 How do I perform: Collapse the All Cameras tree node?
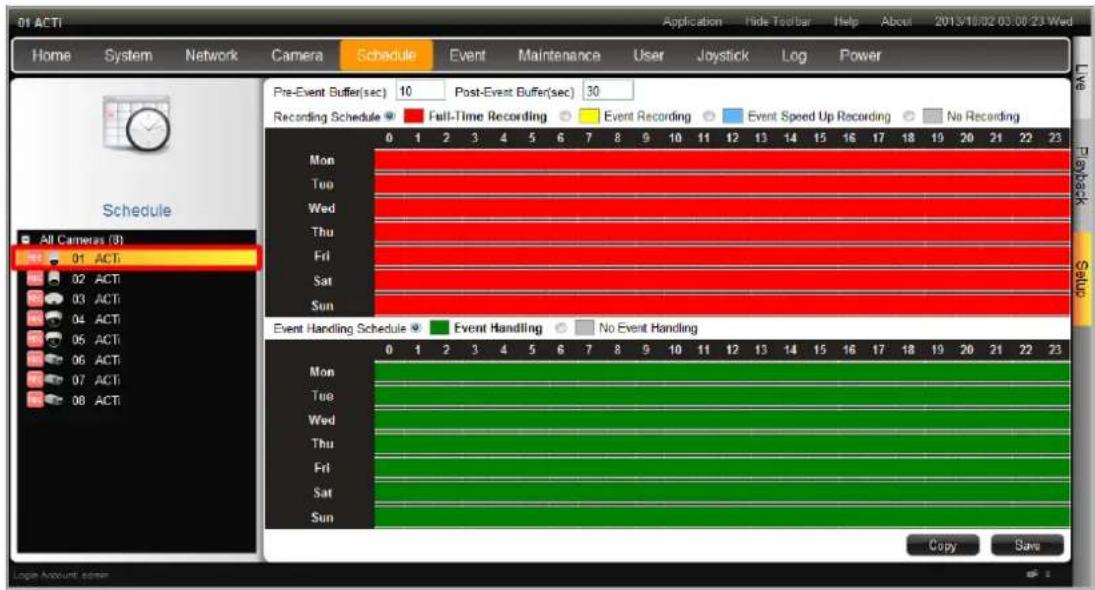26,239
